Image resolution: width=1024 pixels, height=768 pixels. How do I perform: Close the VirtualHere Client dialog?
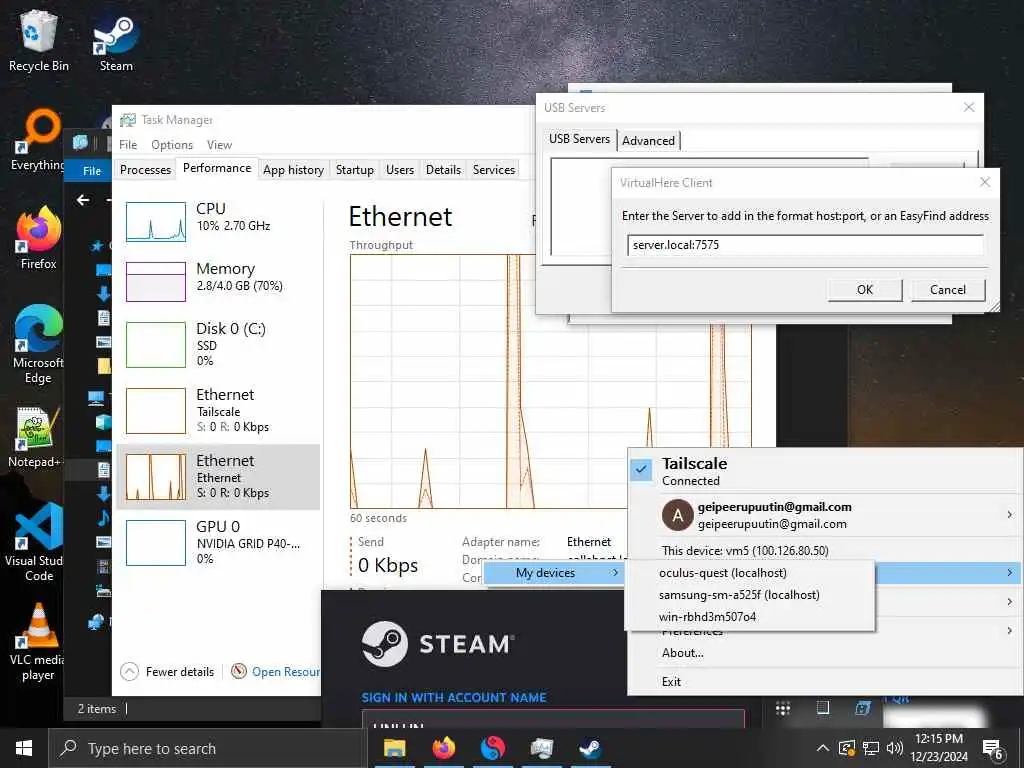(x=985, y=182)
